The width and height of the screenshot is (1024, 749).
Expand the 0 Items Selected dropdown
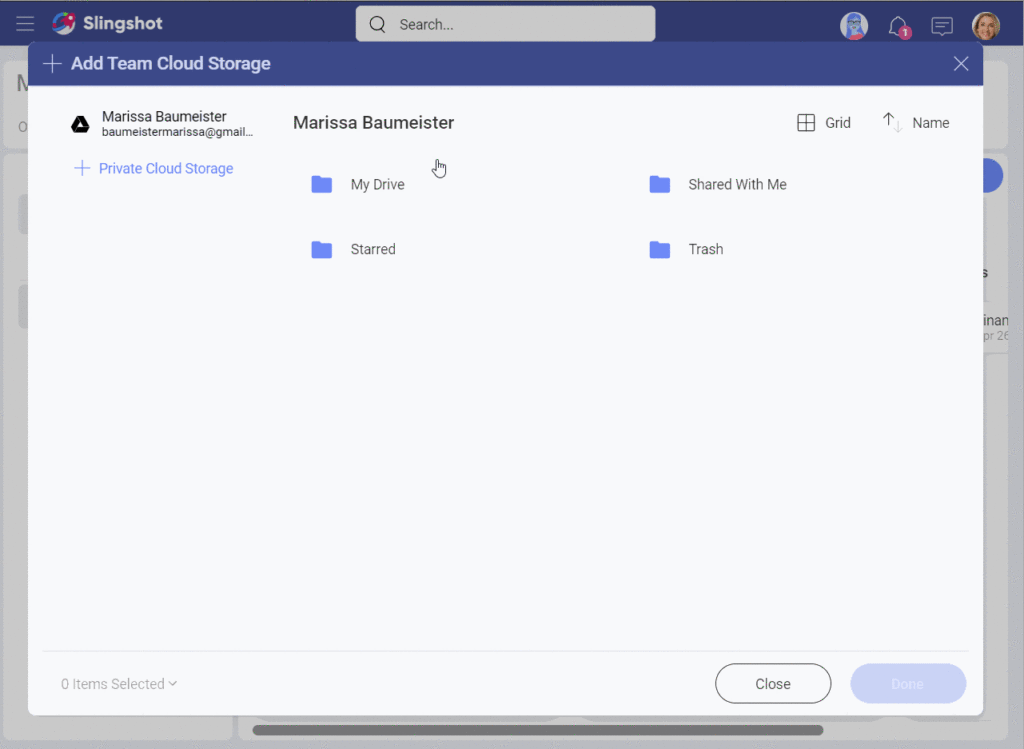tap(119, 684)
